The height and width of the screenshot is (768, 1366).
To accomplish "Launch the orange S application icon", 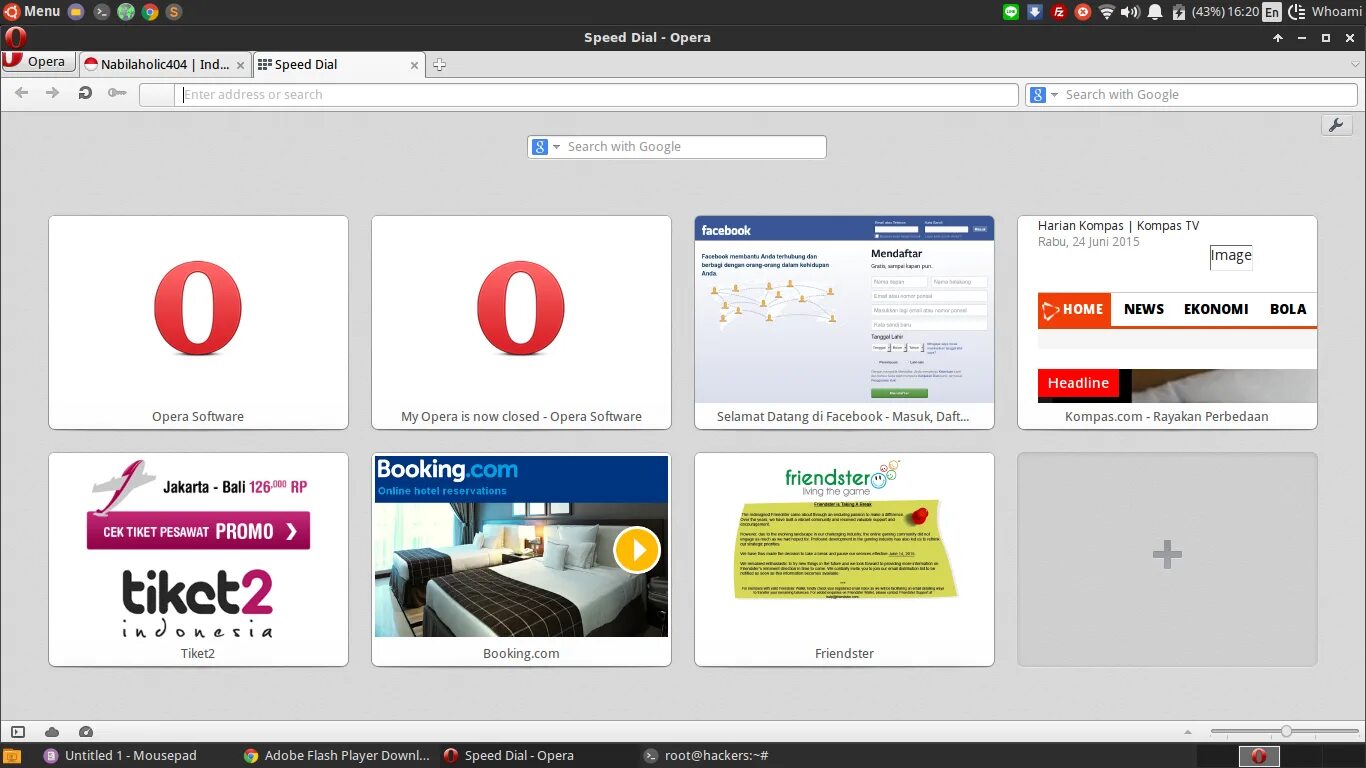I will [174, 12].
